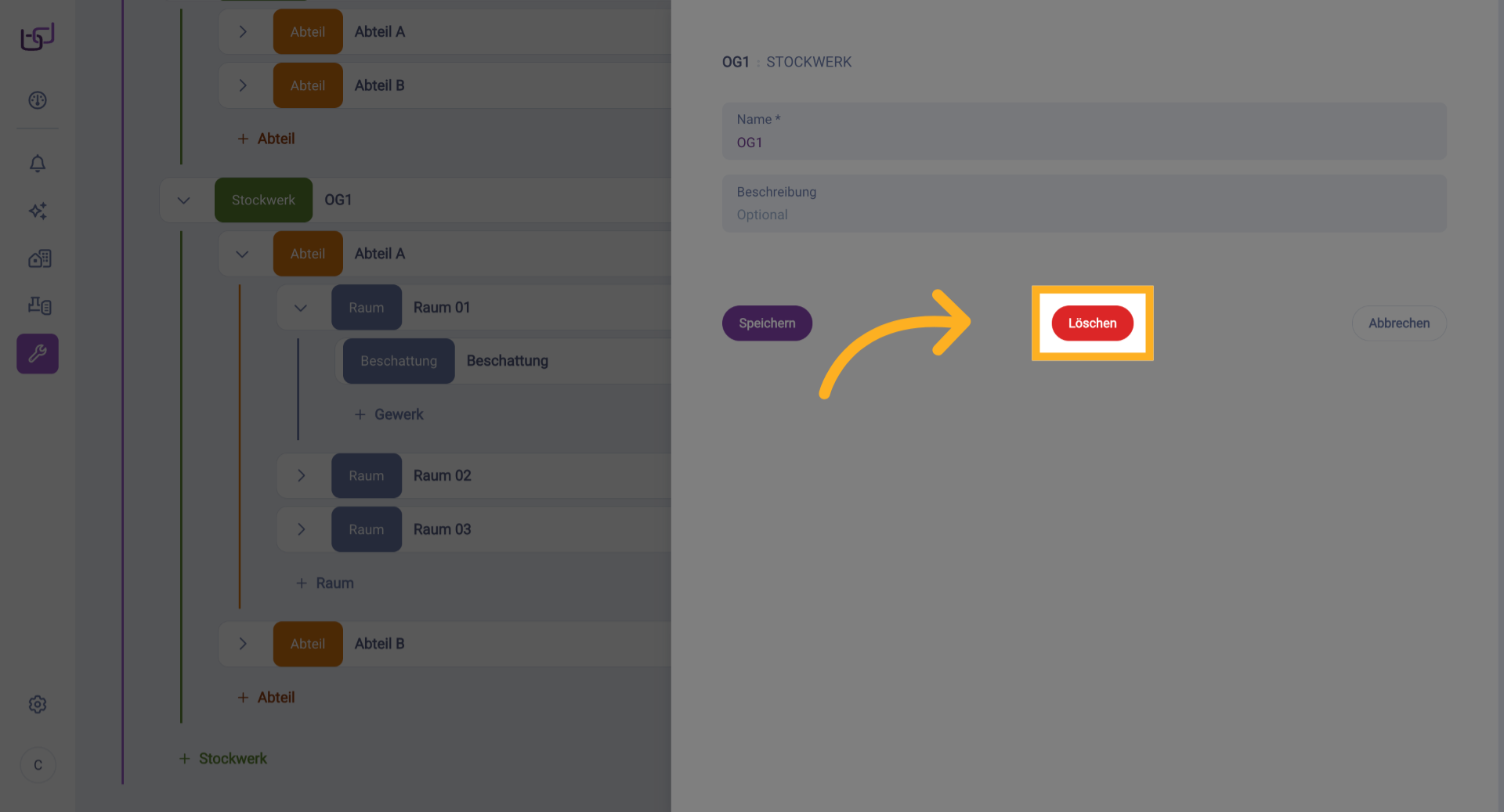Click the Beschreibung optional field
The width and height of the screenshot is (1504, 812).
coord(1083,214)
